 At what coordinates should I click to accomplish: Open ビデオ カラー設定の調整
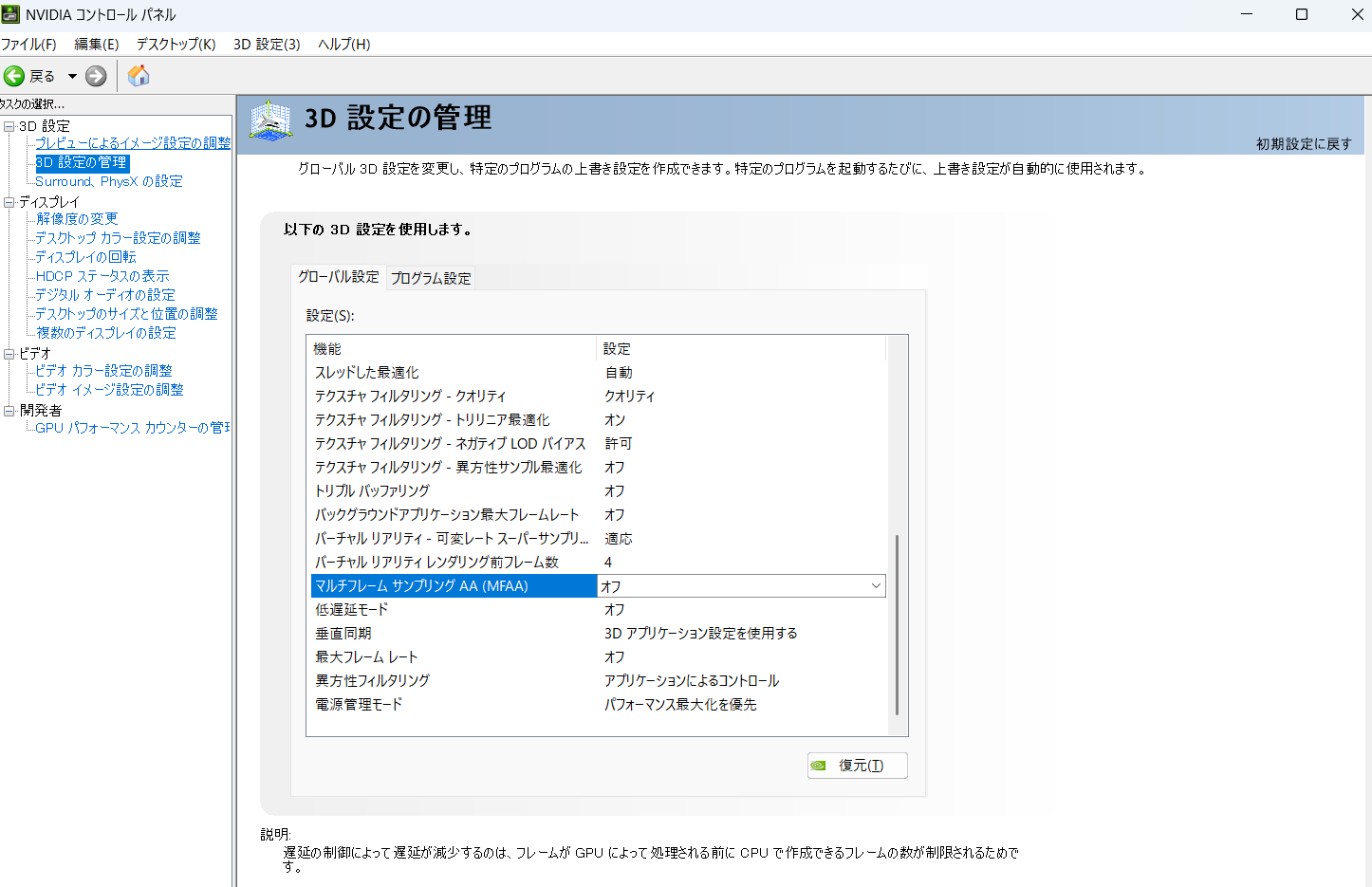tap(103, 371)
